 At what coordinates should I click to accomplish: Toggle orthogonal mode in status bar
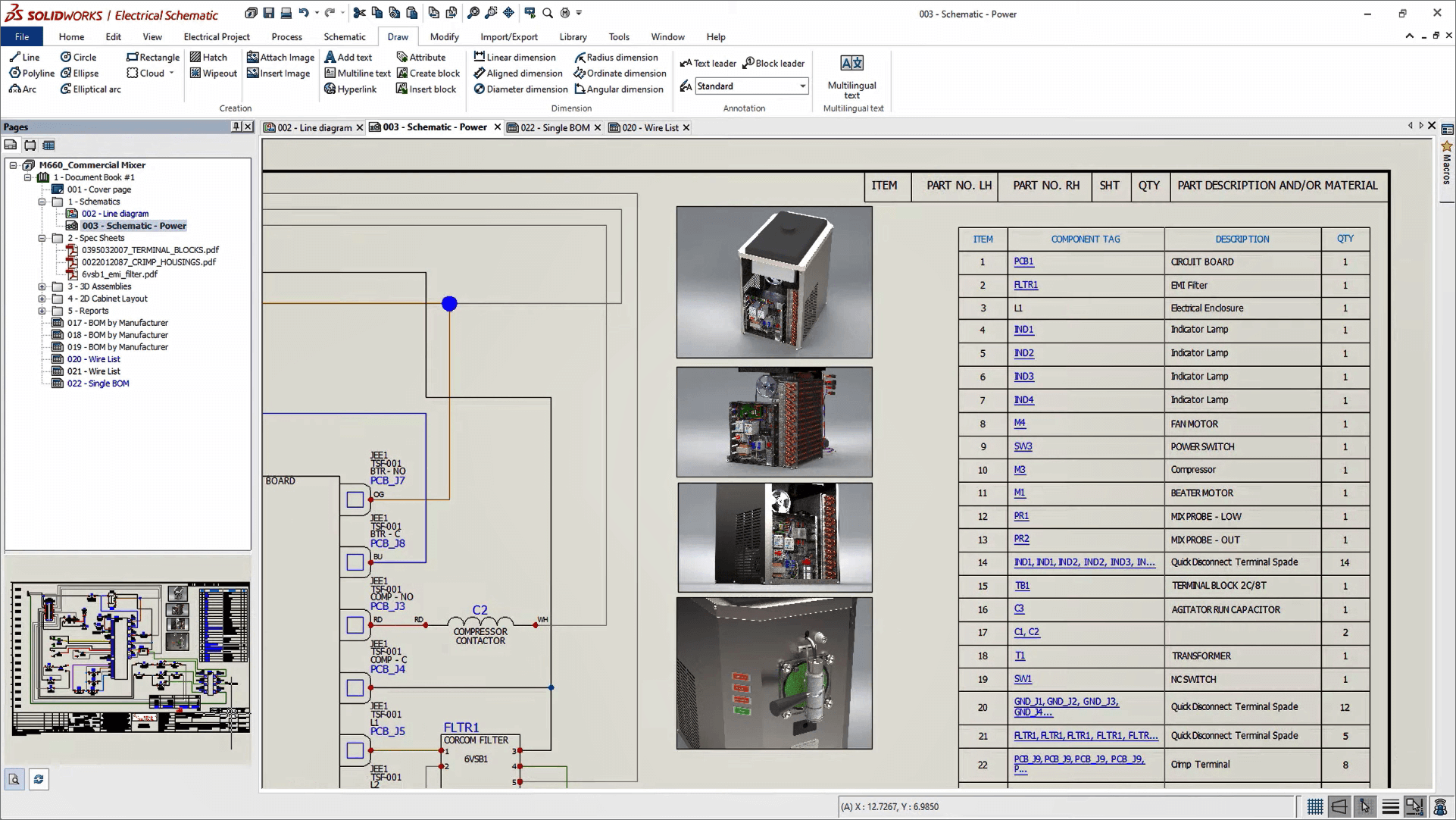(x=1339, y=806)
